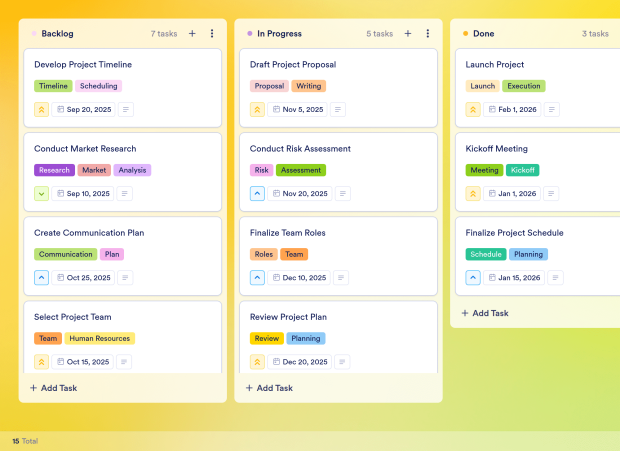
Task: Click priority icon on Select Project Team
Action: pos(42,362)
